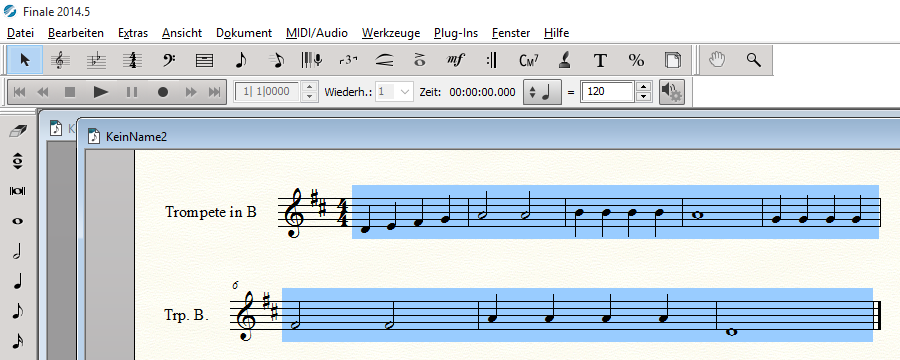Screen dimensions: 900x360
Task: Pick the Repitch tool in entry palette
Action: 18,161
